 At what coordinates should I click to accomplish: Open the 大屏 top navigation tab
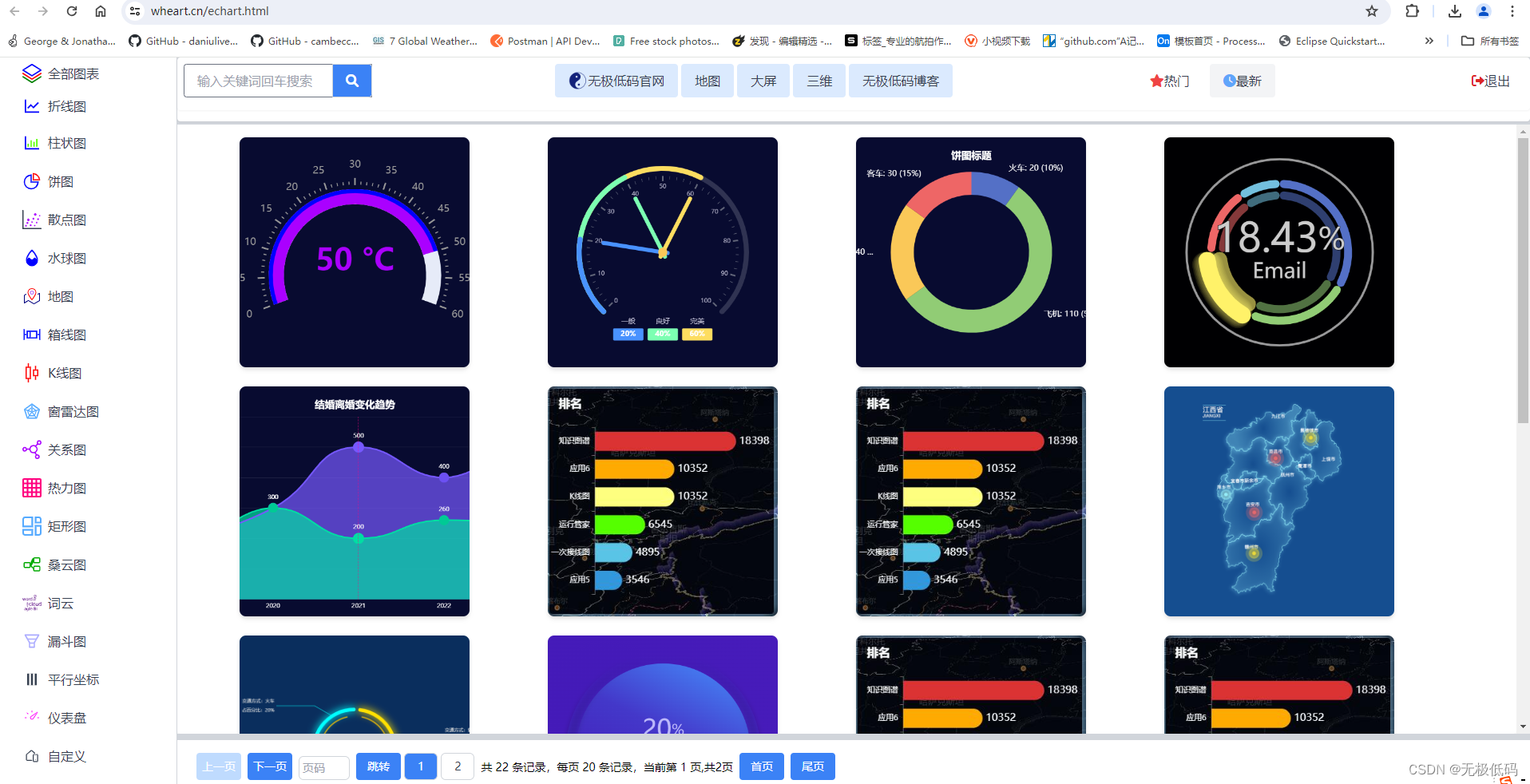pyautogui.click(x=763, y=81)
